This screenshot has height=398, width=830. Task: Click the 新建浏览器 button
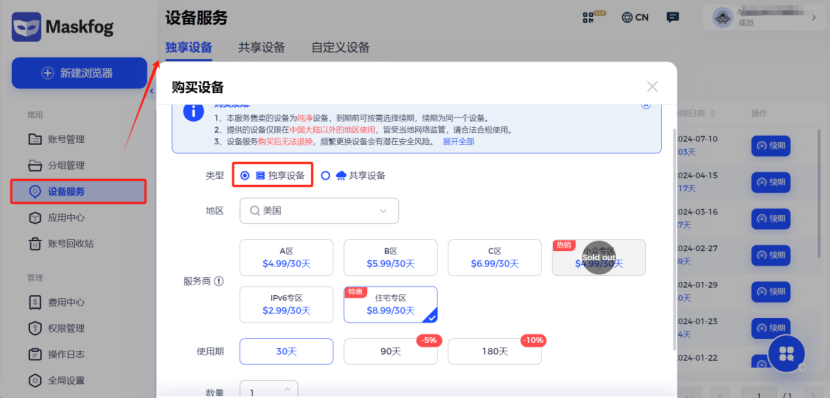pyautogui.click(x=79, y=73)
